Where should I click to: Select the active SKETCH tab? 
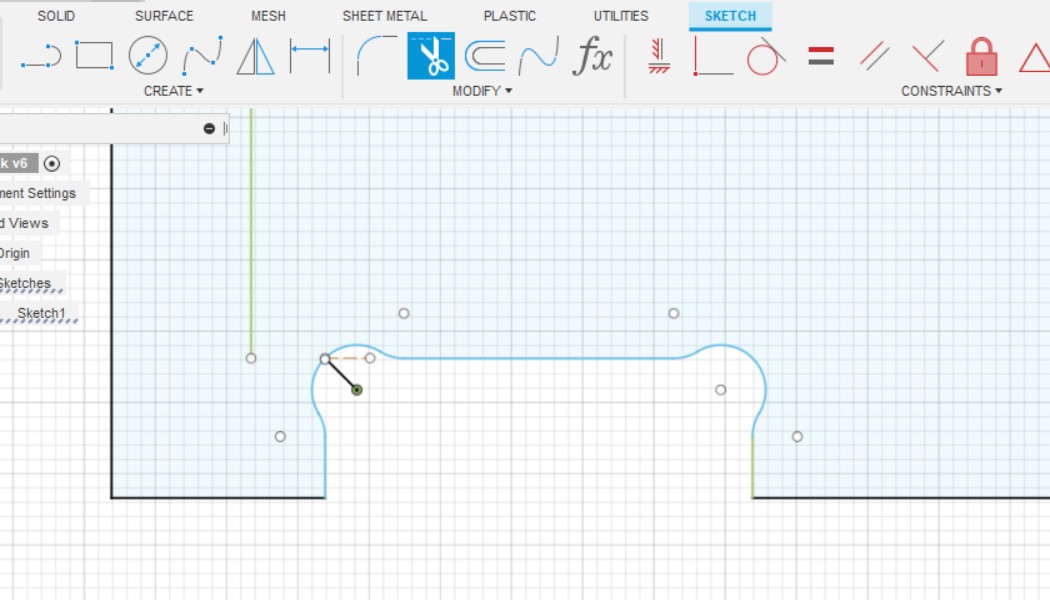coord(730,16)
